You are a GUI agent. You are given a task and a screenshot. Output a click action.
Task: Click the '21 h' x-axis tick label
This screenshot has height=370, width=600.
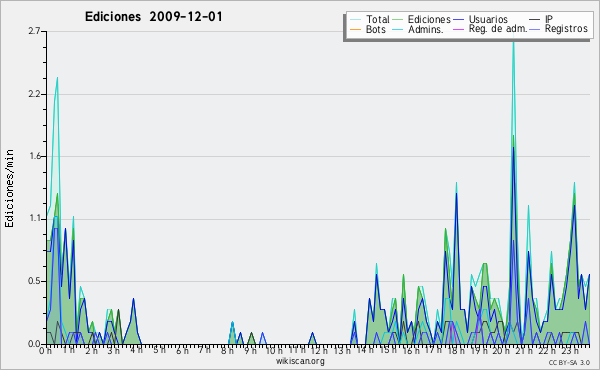pos(523,350)
